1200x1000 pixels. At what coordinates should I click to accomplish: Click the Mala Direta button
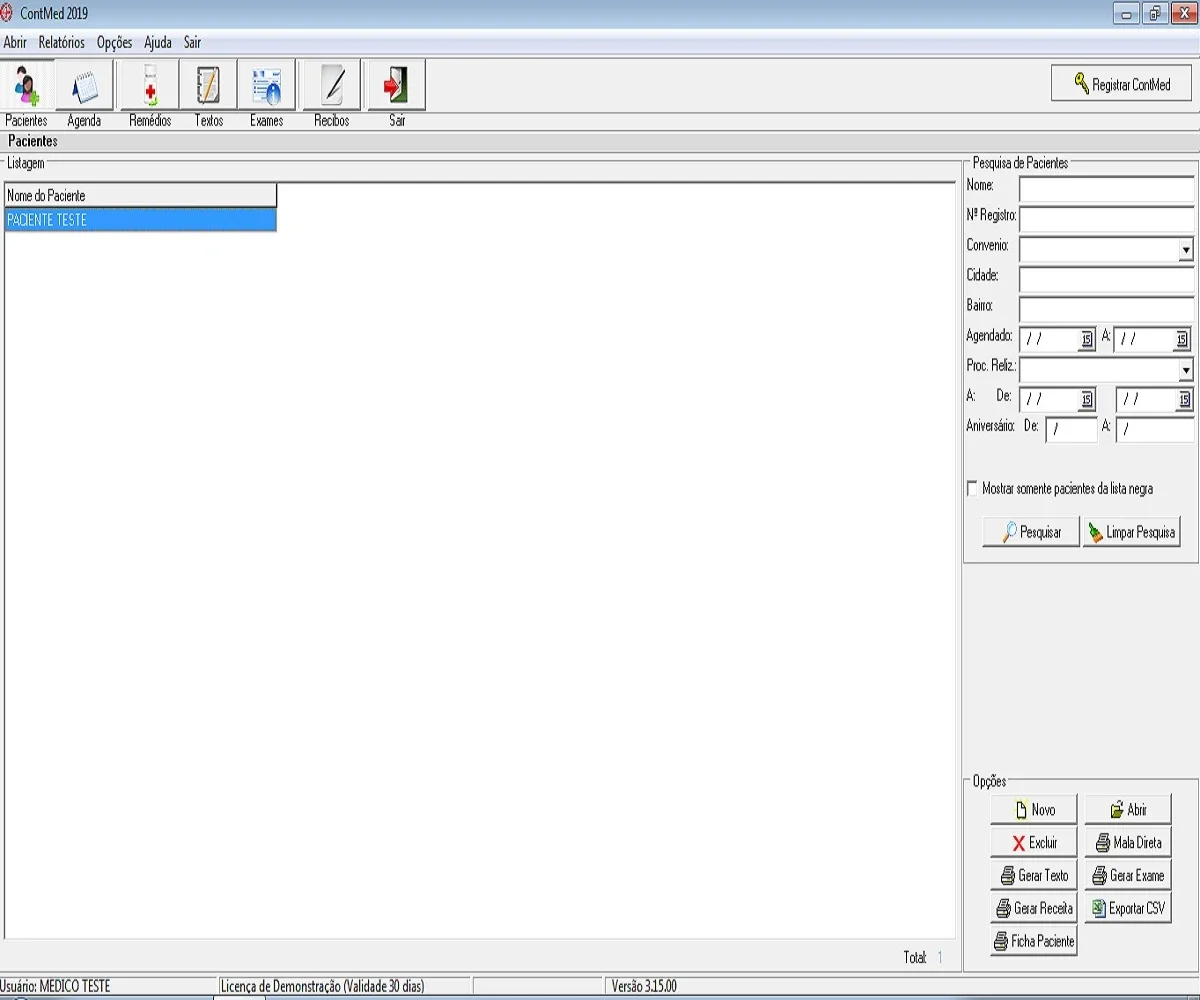click(1128, 843)
